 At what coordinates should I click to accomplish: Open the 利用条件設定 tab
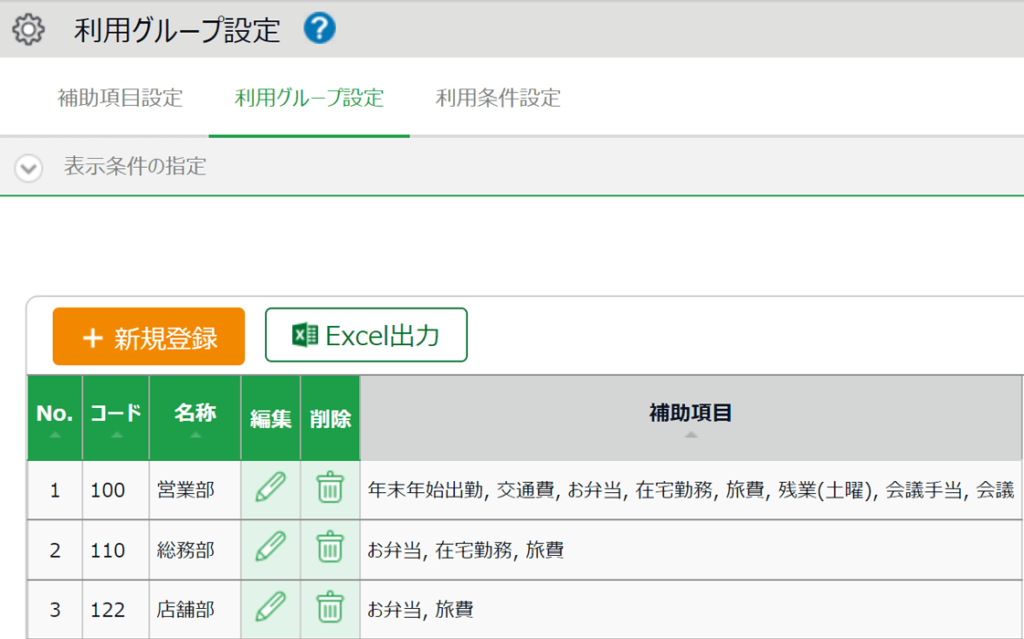point(498,98)
